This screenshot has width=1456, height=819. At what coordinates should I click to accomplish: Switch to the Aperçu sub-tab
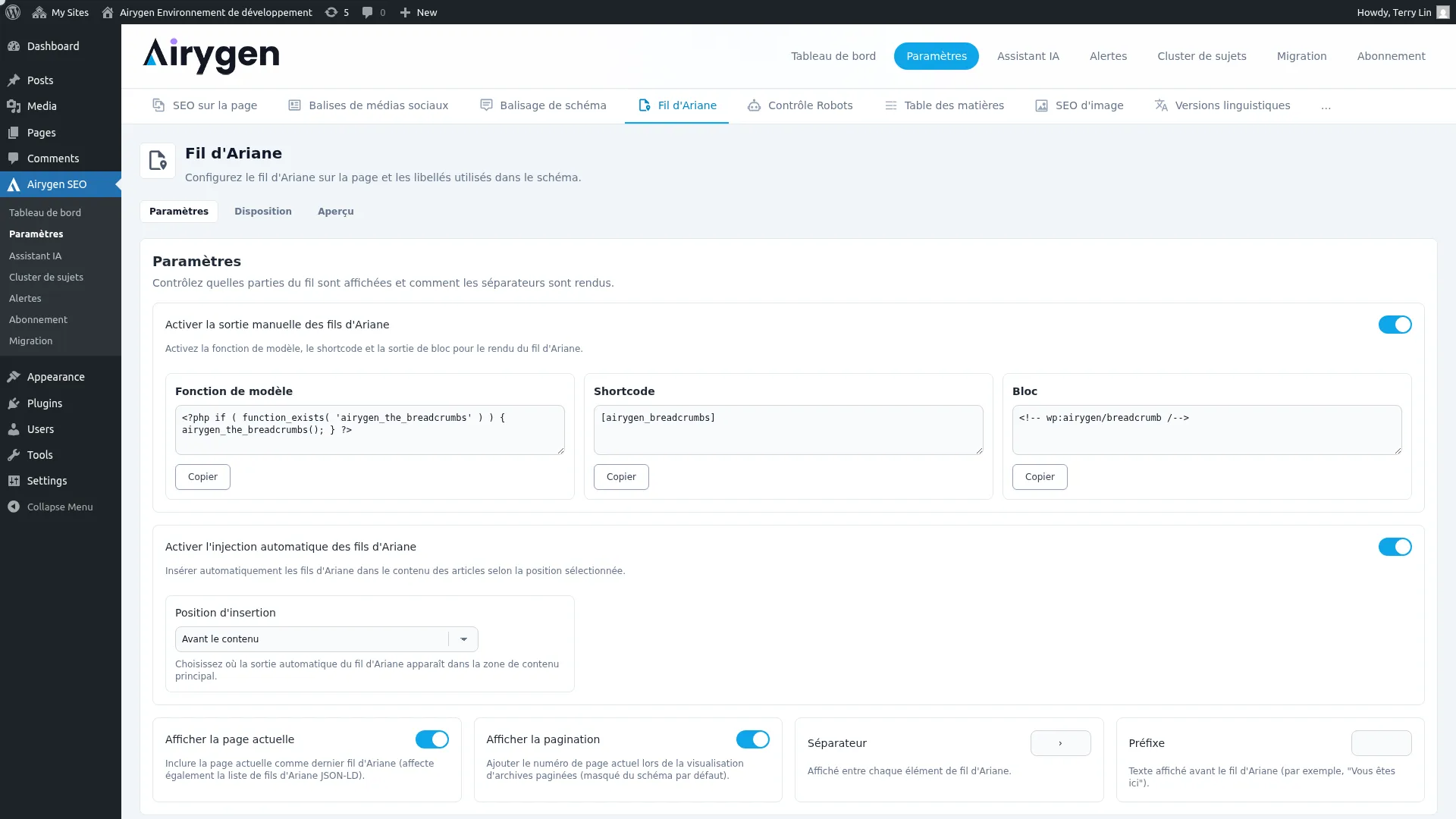(x=335, y=212)
